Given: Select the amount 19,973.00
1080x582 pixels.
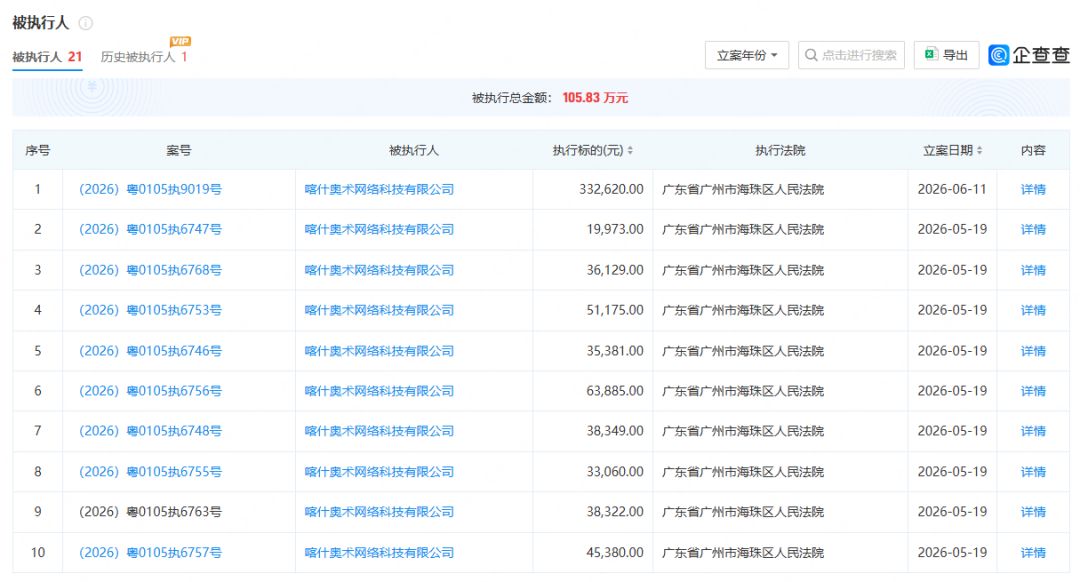Looking at the screenshot, I should pyautogui.click(x=615, y=229).
